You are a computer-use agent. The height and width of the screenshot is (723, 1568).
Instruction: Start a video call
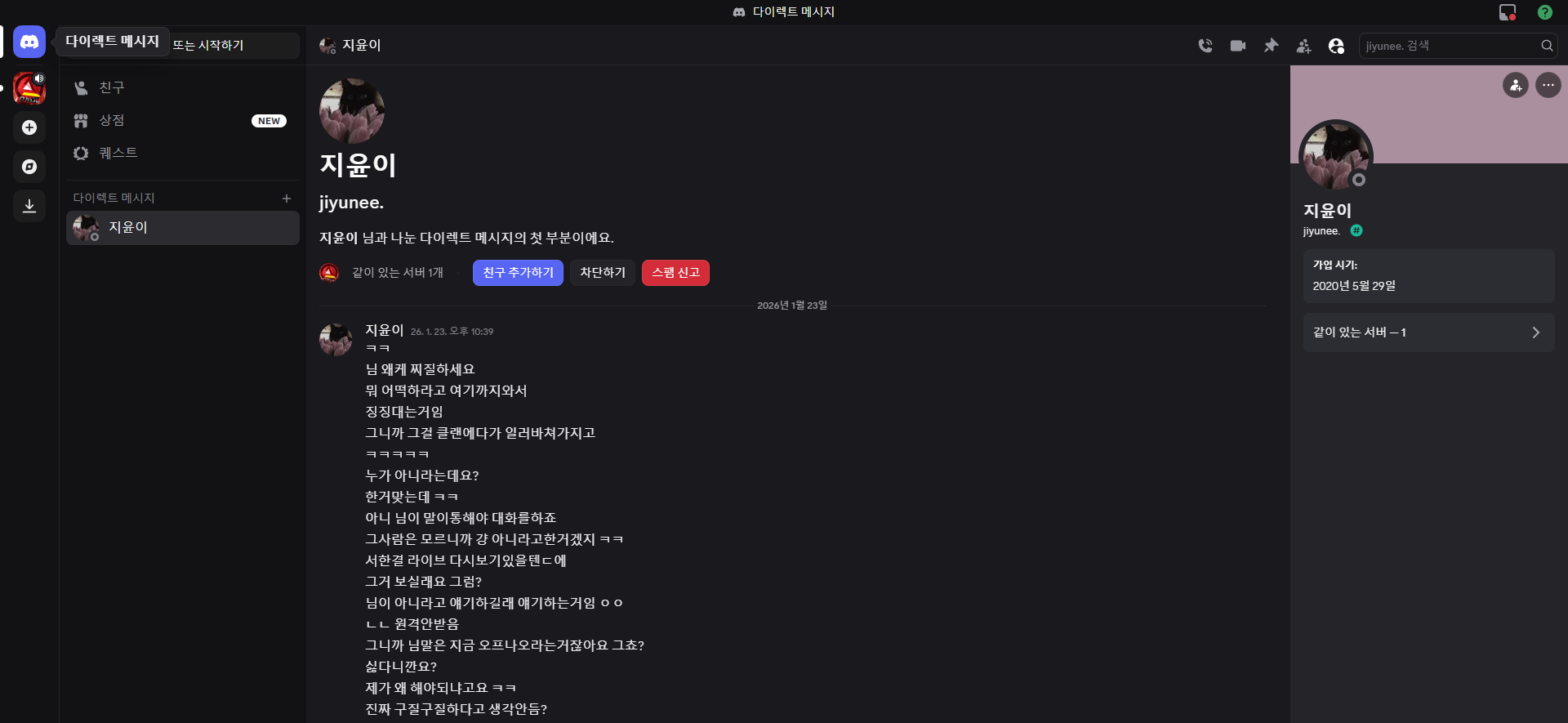pyautogui.click(x=1238, y=46)
